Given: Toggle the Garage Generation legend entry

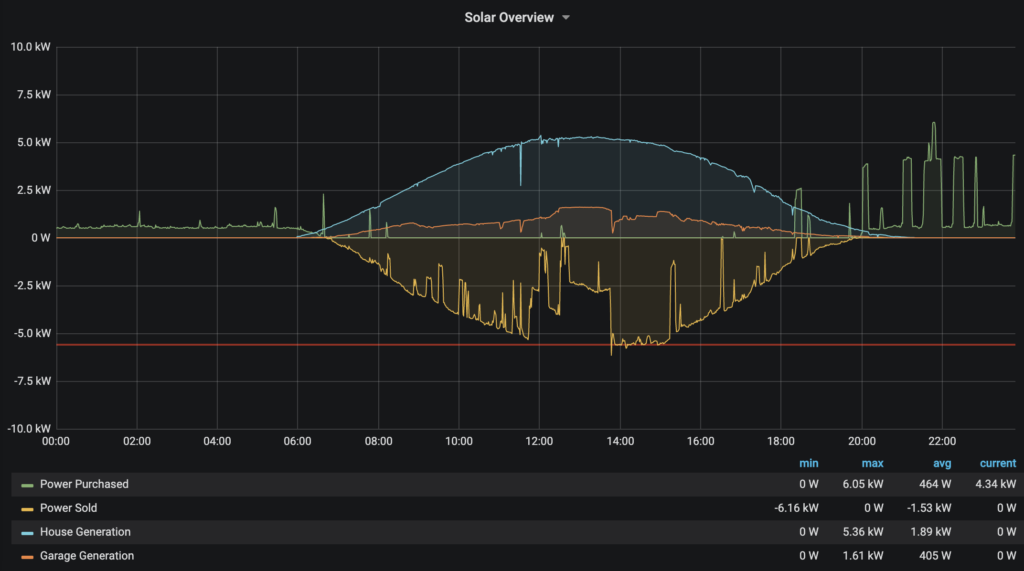Looking at the screenshot, I should coord(86,556).
